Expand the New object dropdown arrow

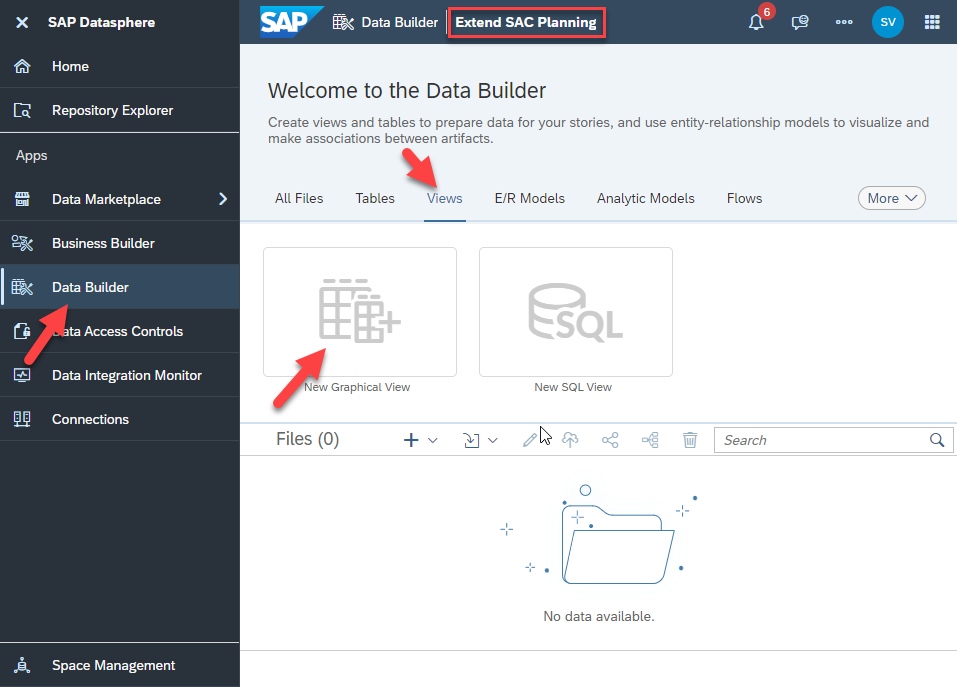pyautogui.click(x=433, y=441)
